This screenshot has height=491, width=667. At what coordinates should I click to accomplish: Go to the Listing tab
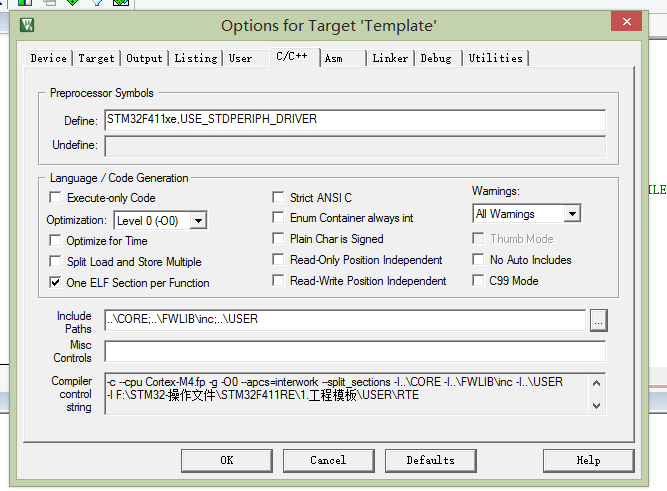[196, 58]
